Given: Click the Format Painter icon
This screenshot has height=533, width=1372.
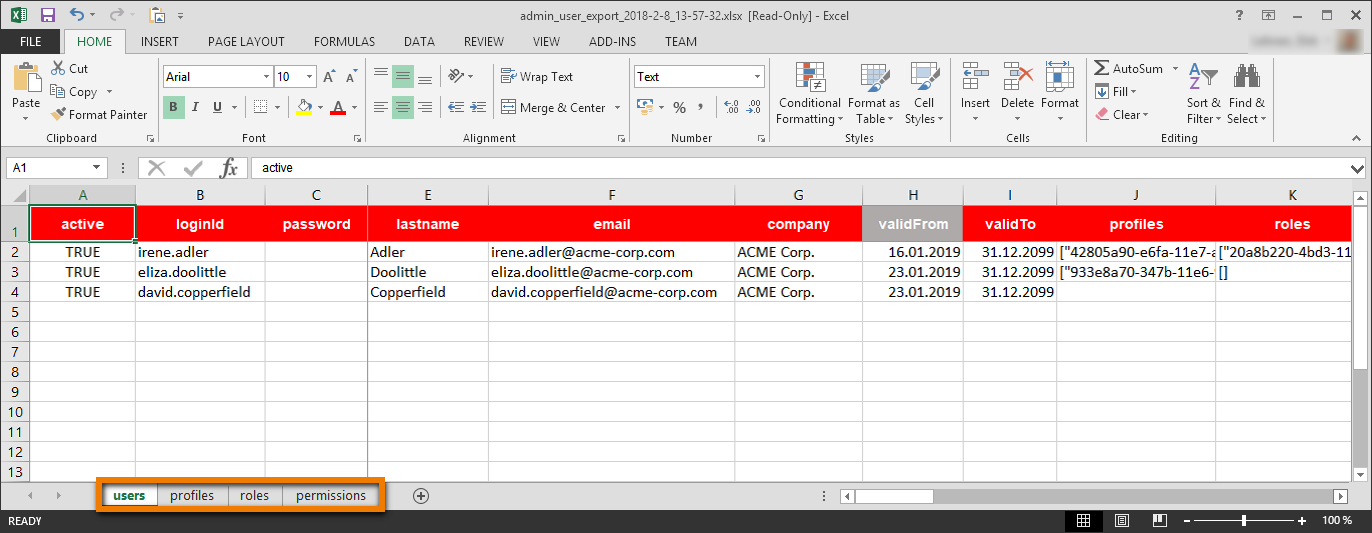Looking at the screenshot, I should (59, 115).
